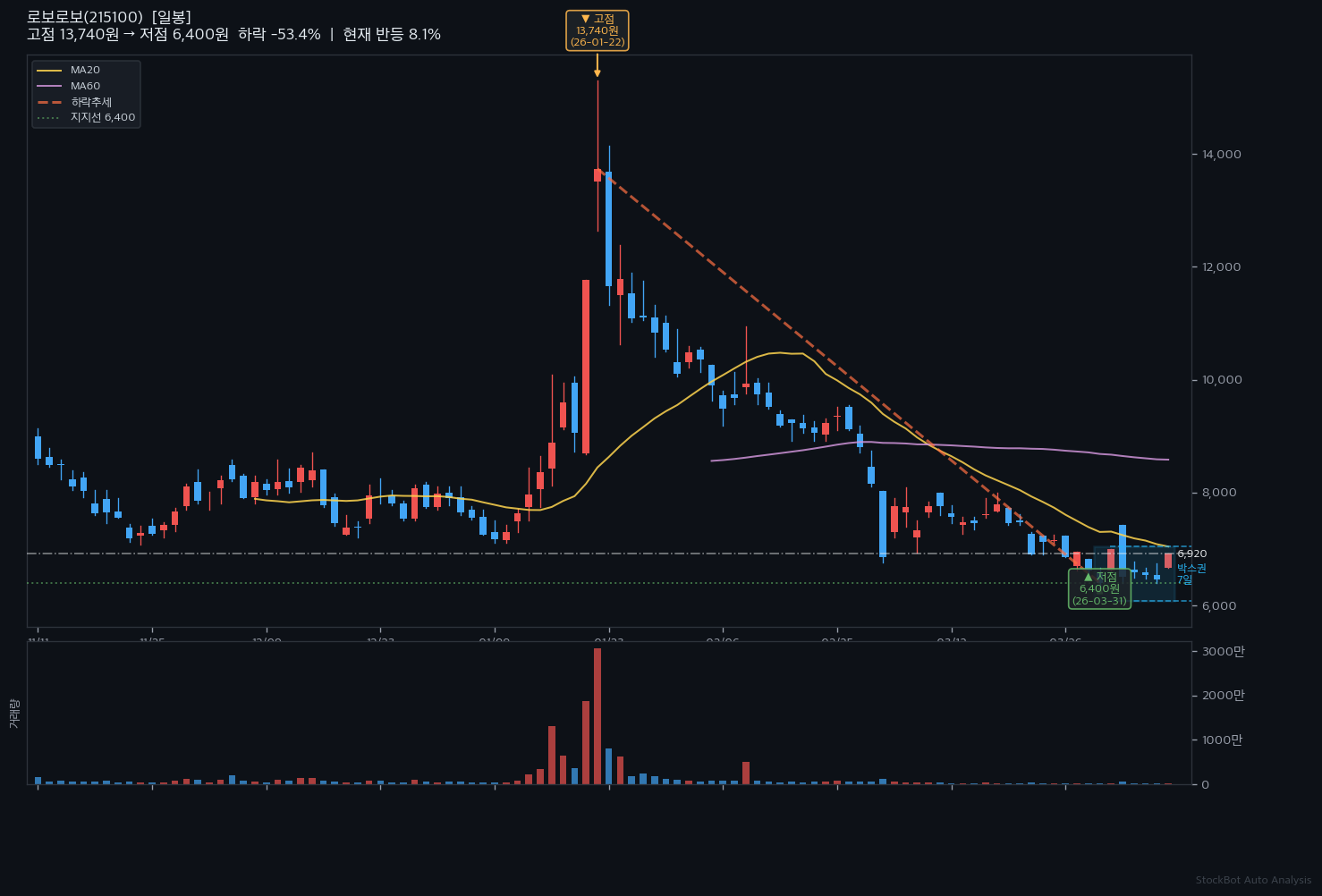Click the 8,000 price axis label
Image resolution: width=1322 pixels, height=896 pixels.
(x=1222, y=493)
